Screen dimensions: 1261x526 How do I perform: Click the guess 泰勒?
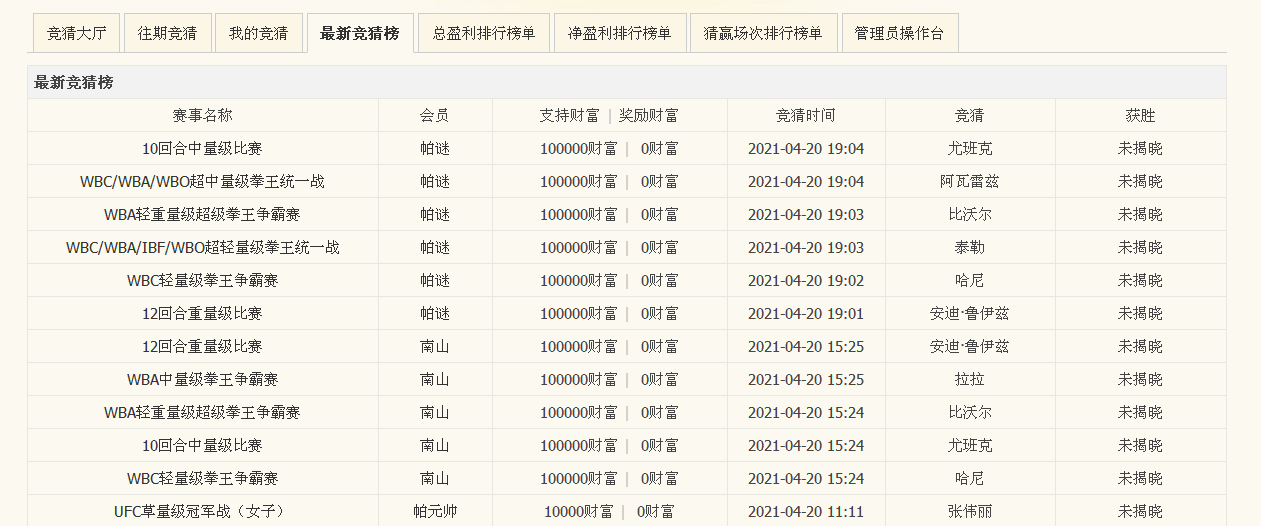click(x=969, y=247)
